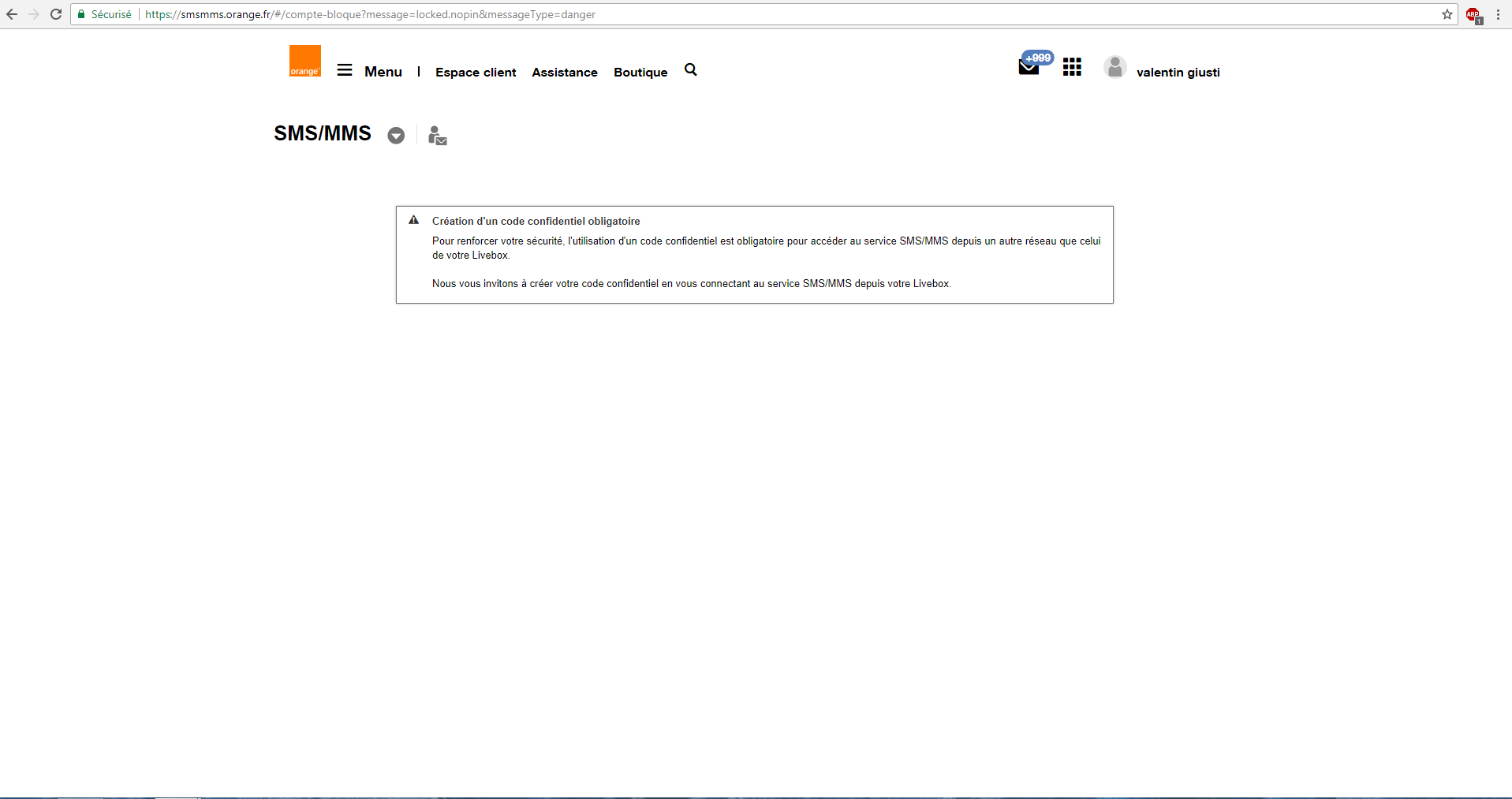This screenshot has height=799, width=1512.
Task: Click the warning triangle in the alert
Action: point(413,221)
